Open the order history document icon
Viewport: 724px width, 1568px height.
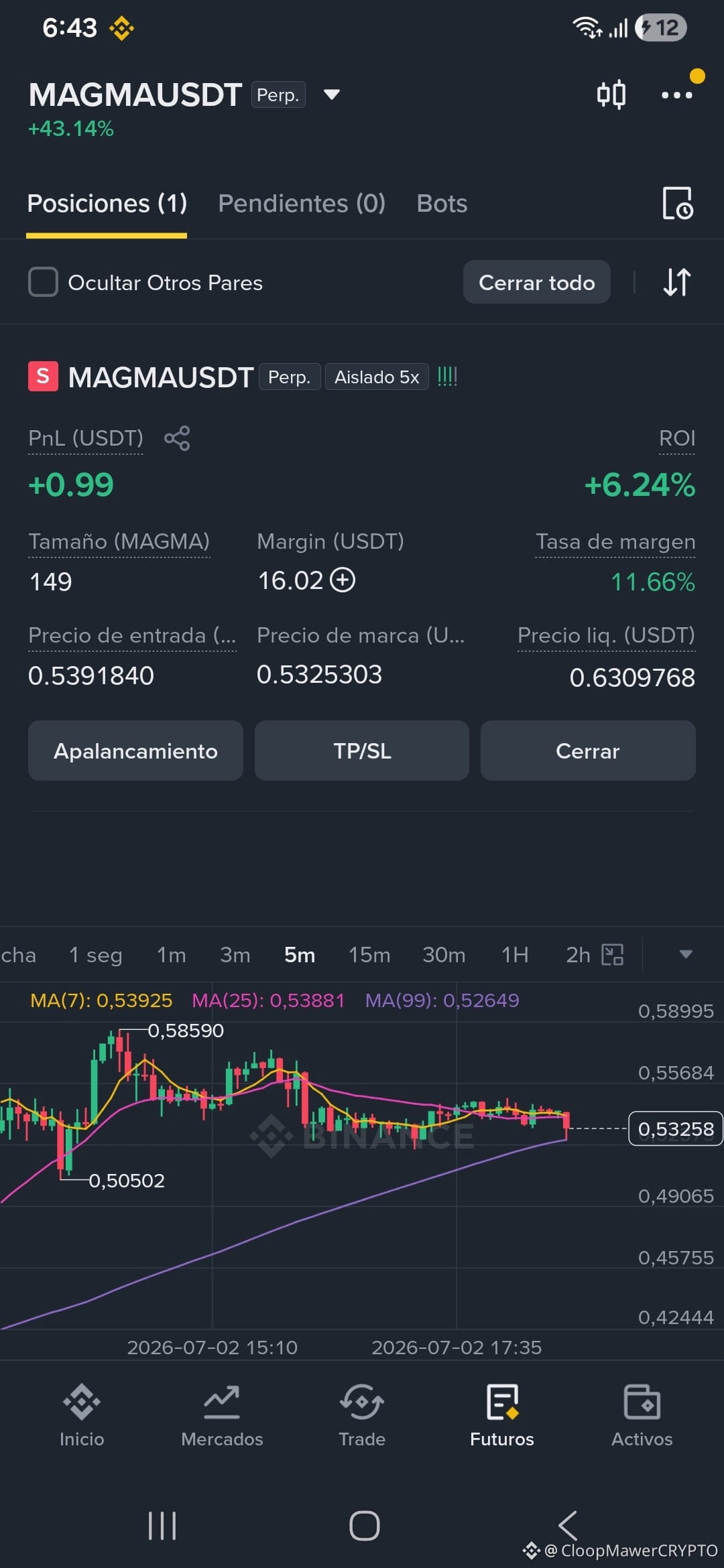[x=678, y=203]
